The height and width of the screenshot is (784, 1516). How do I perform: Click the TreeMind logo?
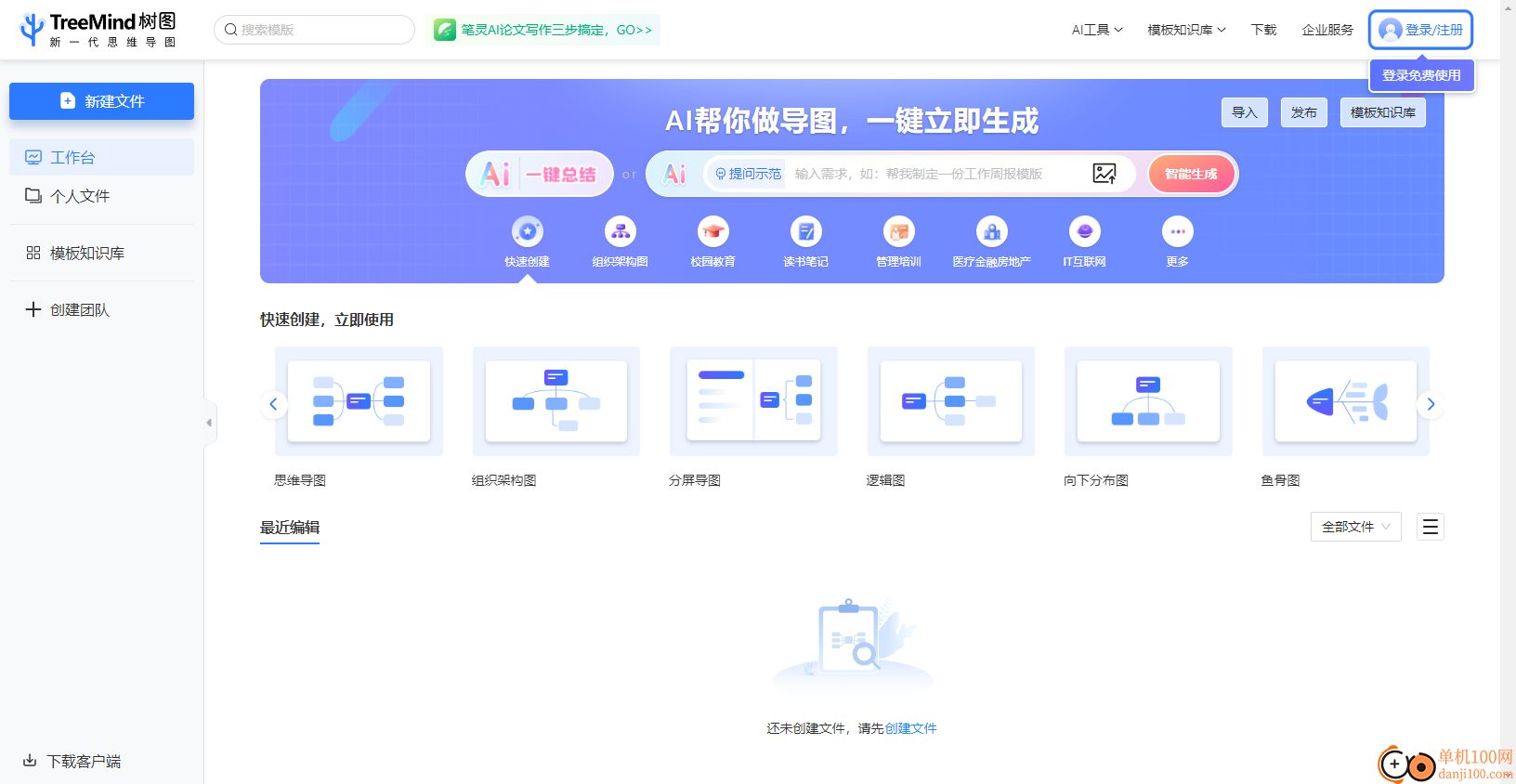[98, 30]
